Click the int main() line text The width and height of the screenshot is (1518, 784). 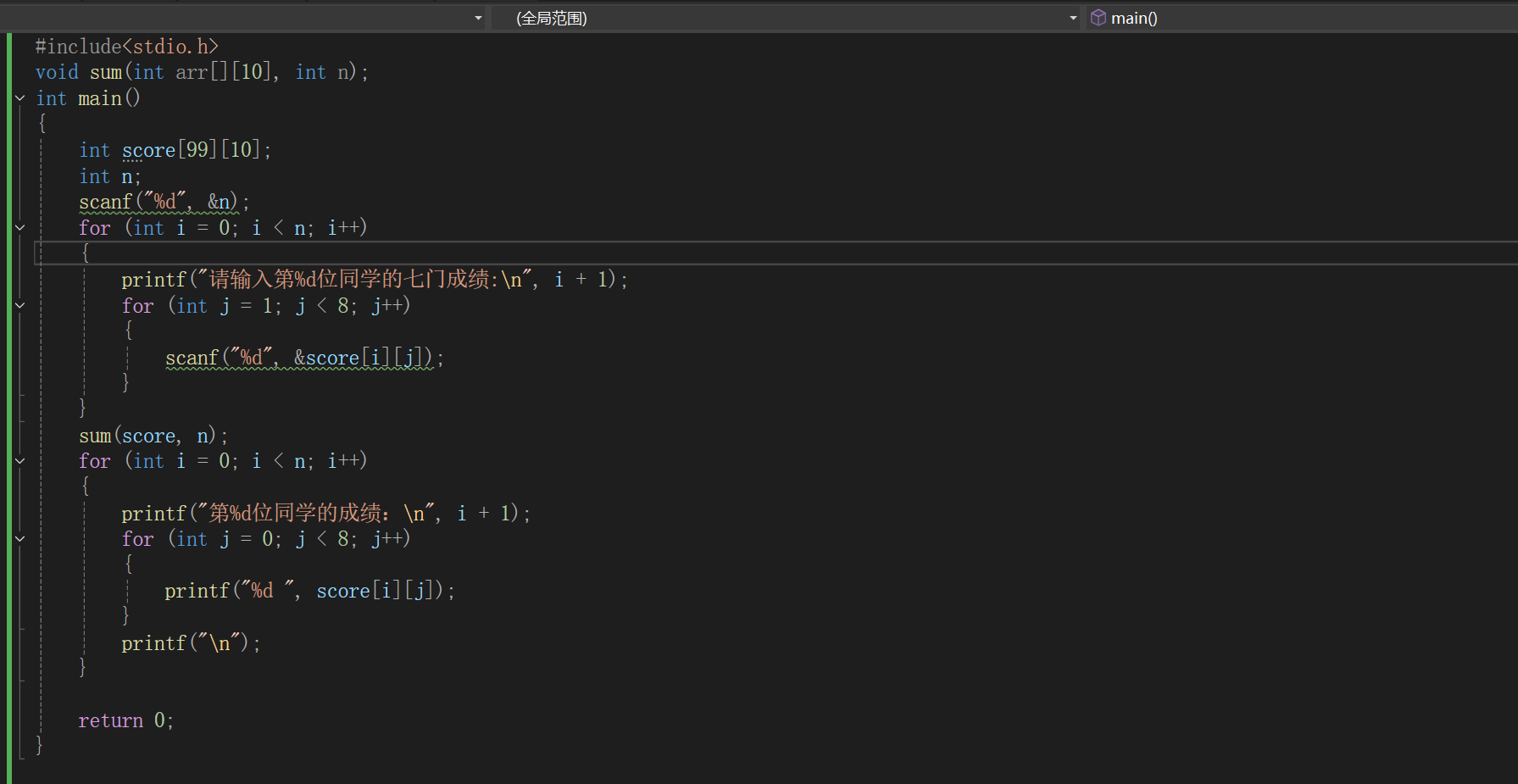88,98
